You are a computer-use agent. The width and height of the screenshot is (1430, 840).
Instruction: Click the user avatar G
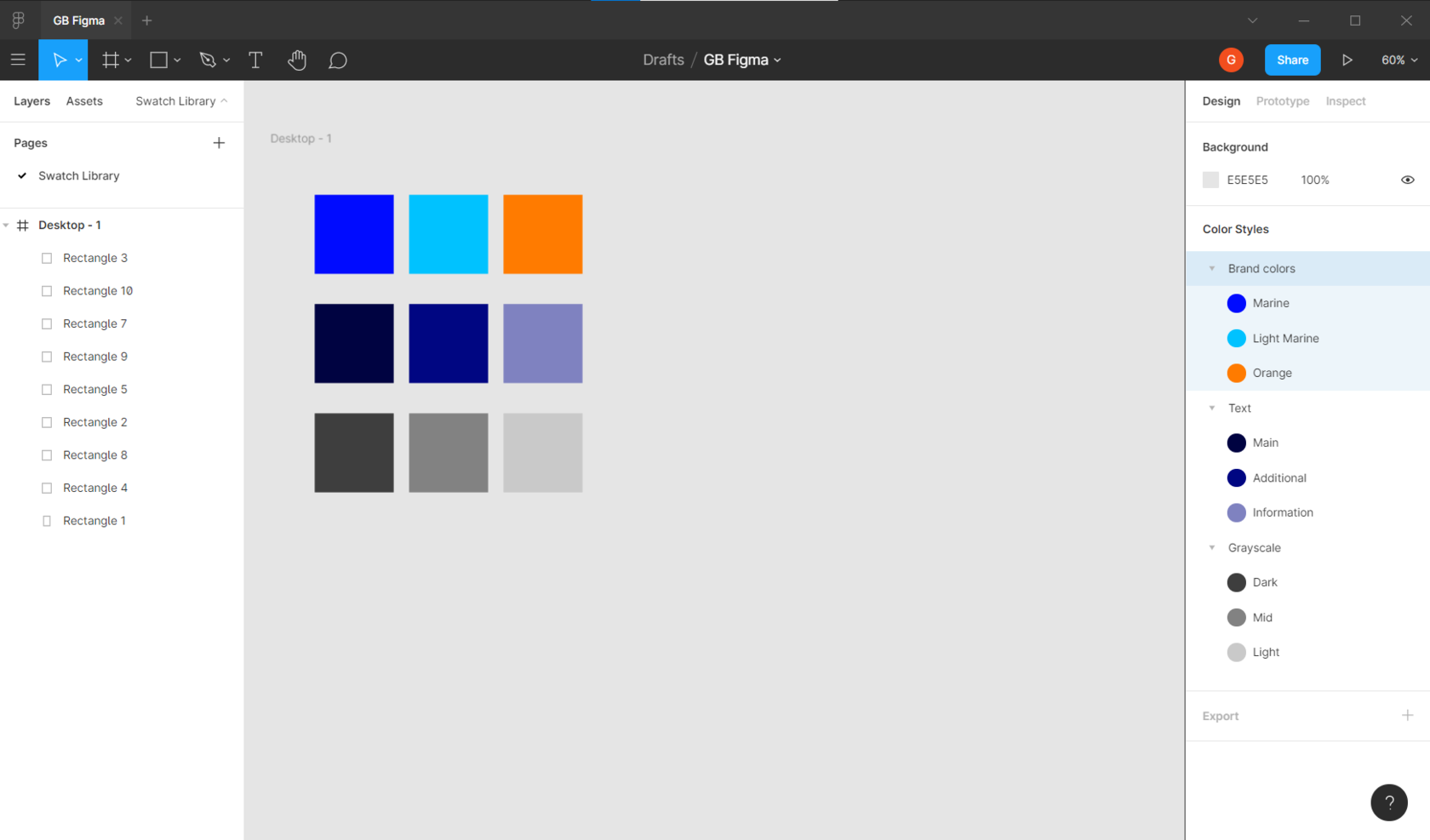pos(1231,60)
